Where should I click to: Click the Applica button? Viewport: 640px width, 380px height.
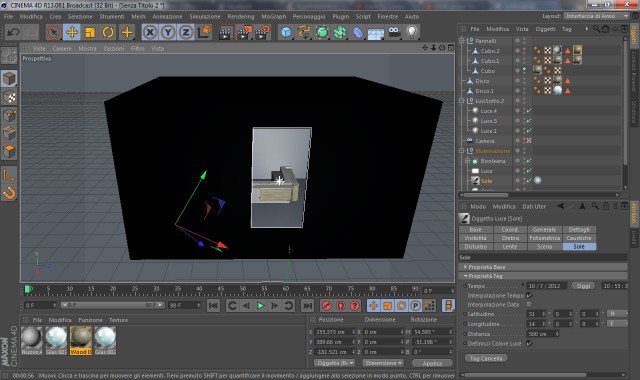[432, 363]
